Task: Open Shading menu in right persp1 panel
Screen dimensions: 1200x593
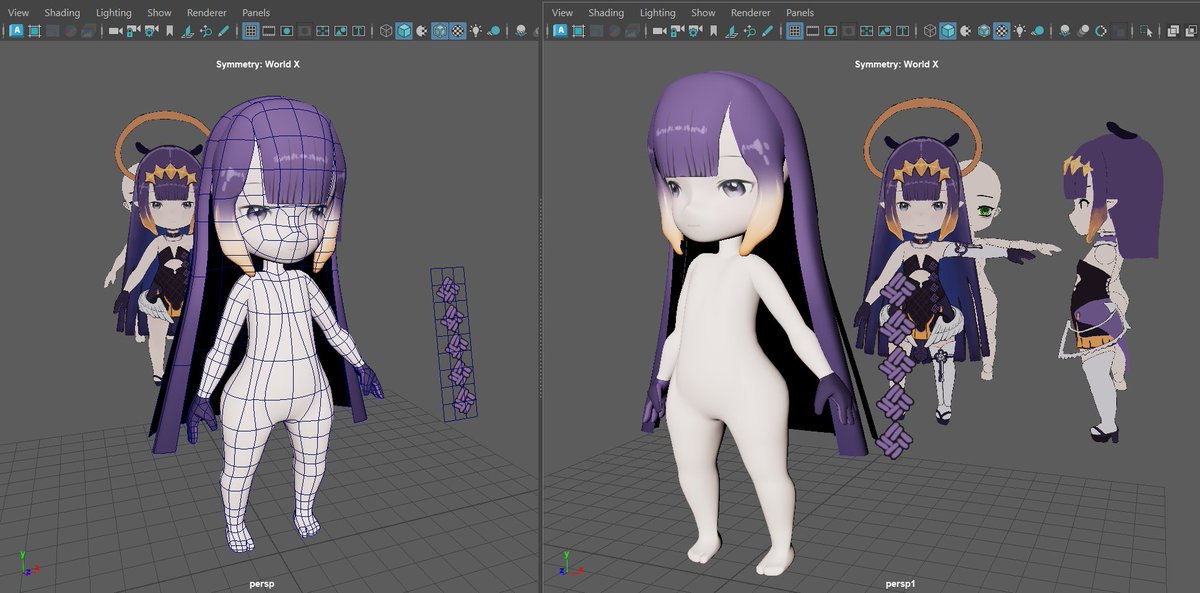Action: pos(606,12)
